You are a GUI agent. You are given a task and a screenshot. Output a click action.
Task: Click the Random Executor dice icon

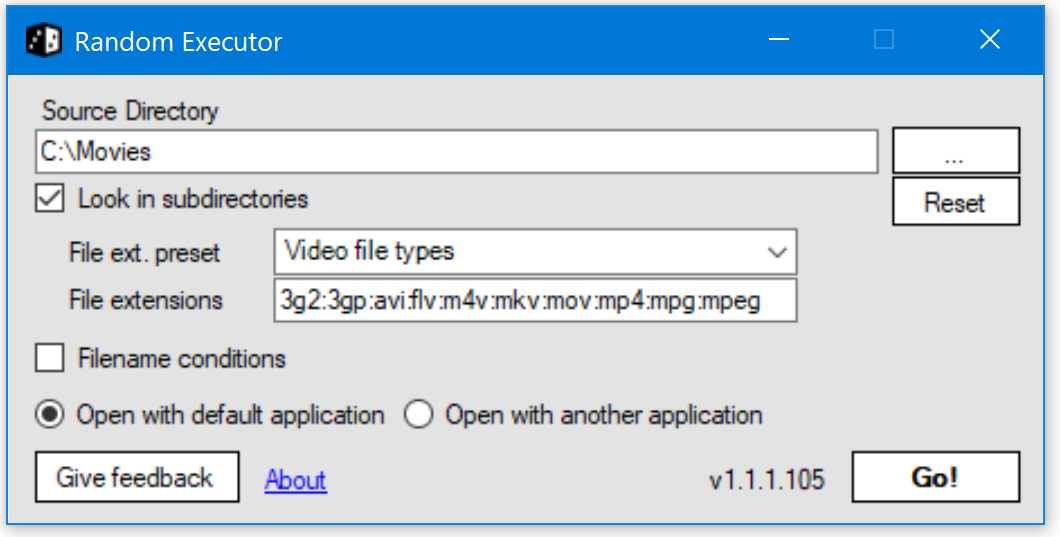click(44, 41)
